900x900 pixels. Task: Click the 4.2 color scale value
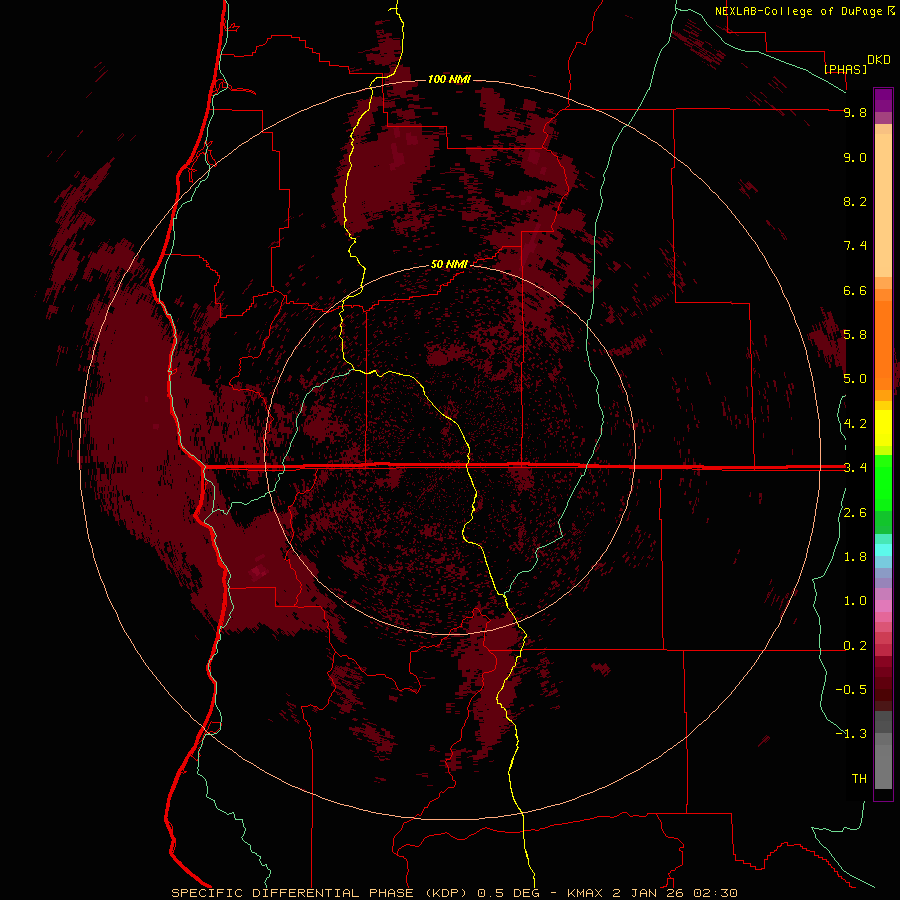(855, 424)
